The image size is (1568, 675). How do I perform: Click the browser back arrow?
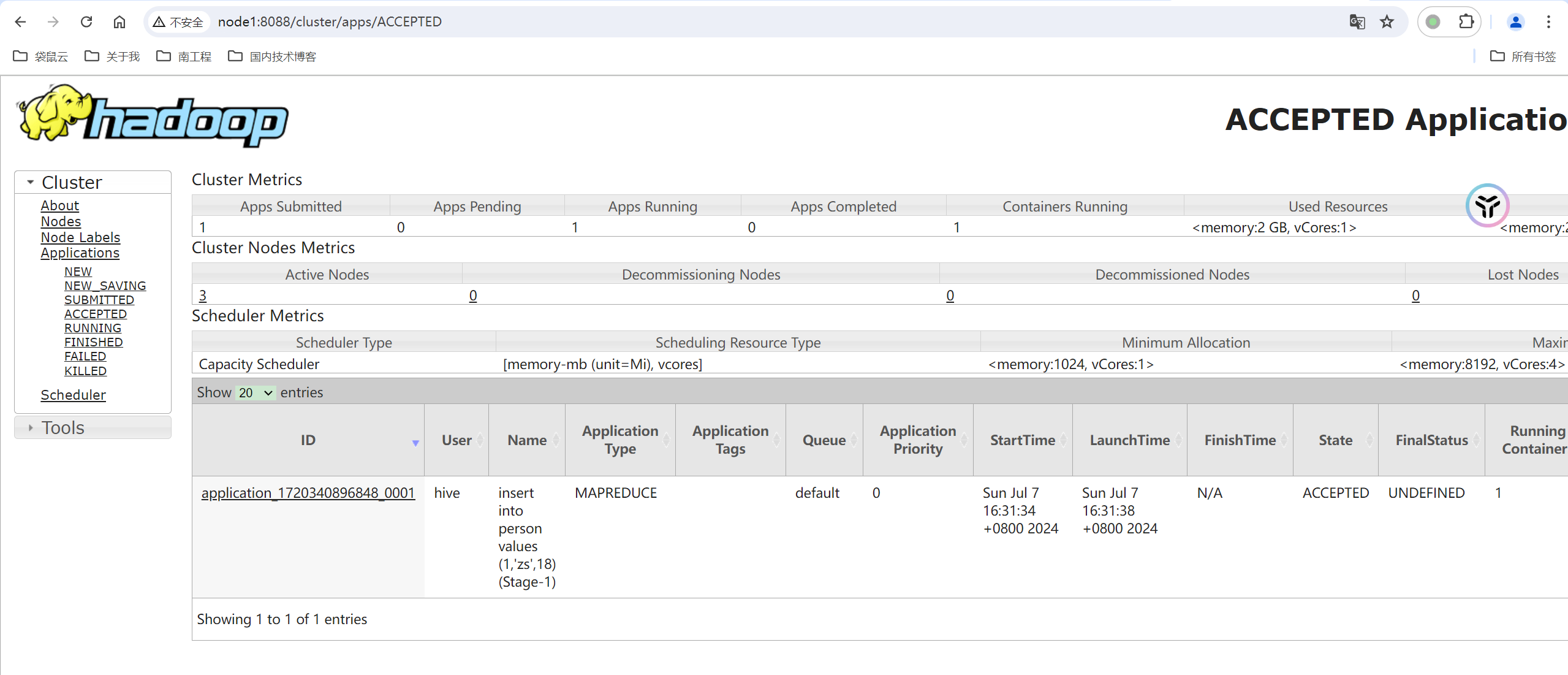pyautogui.click(x=20, y=22)
